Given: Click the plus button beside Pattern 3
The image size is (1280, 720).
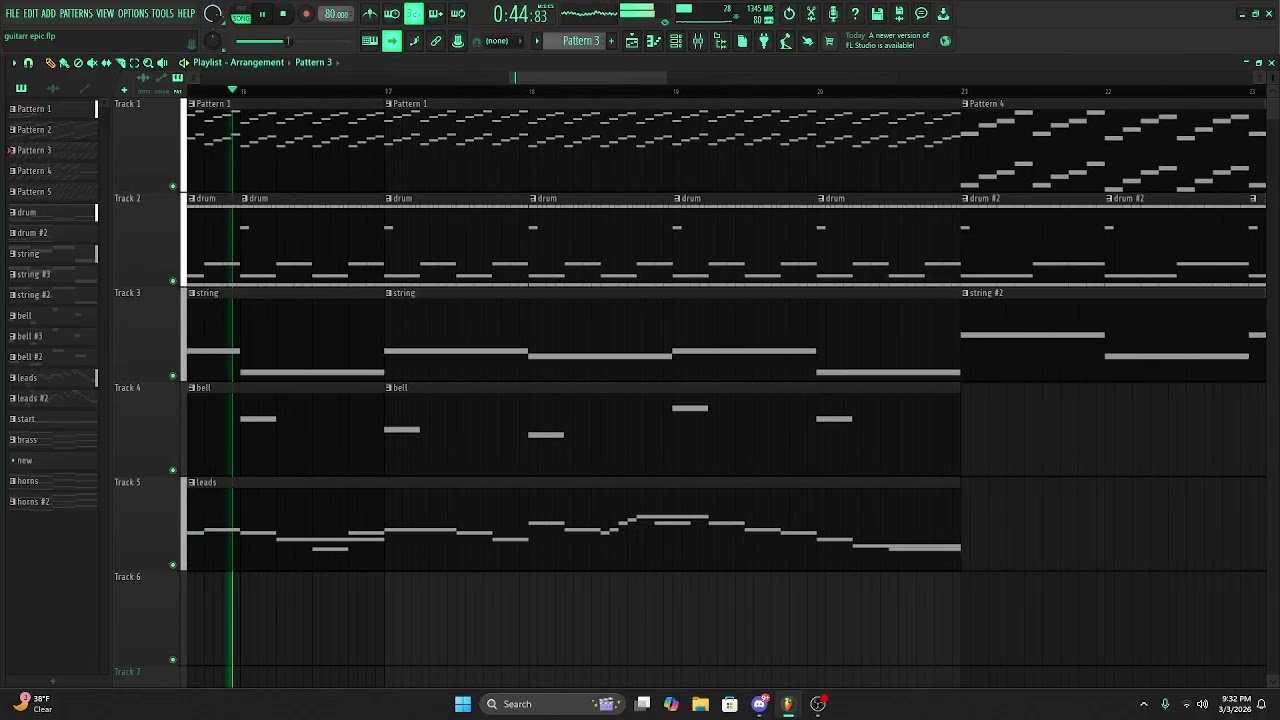Looking at the screenshot, I should pos(611,41).
